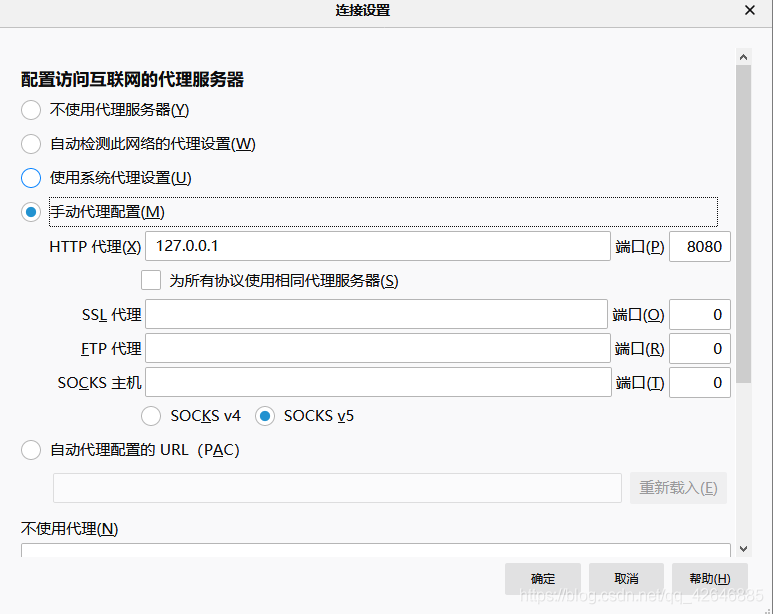
Task: Select 自动检测此网络的代理设置 radio option
Action: 31,144
